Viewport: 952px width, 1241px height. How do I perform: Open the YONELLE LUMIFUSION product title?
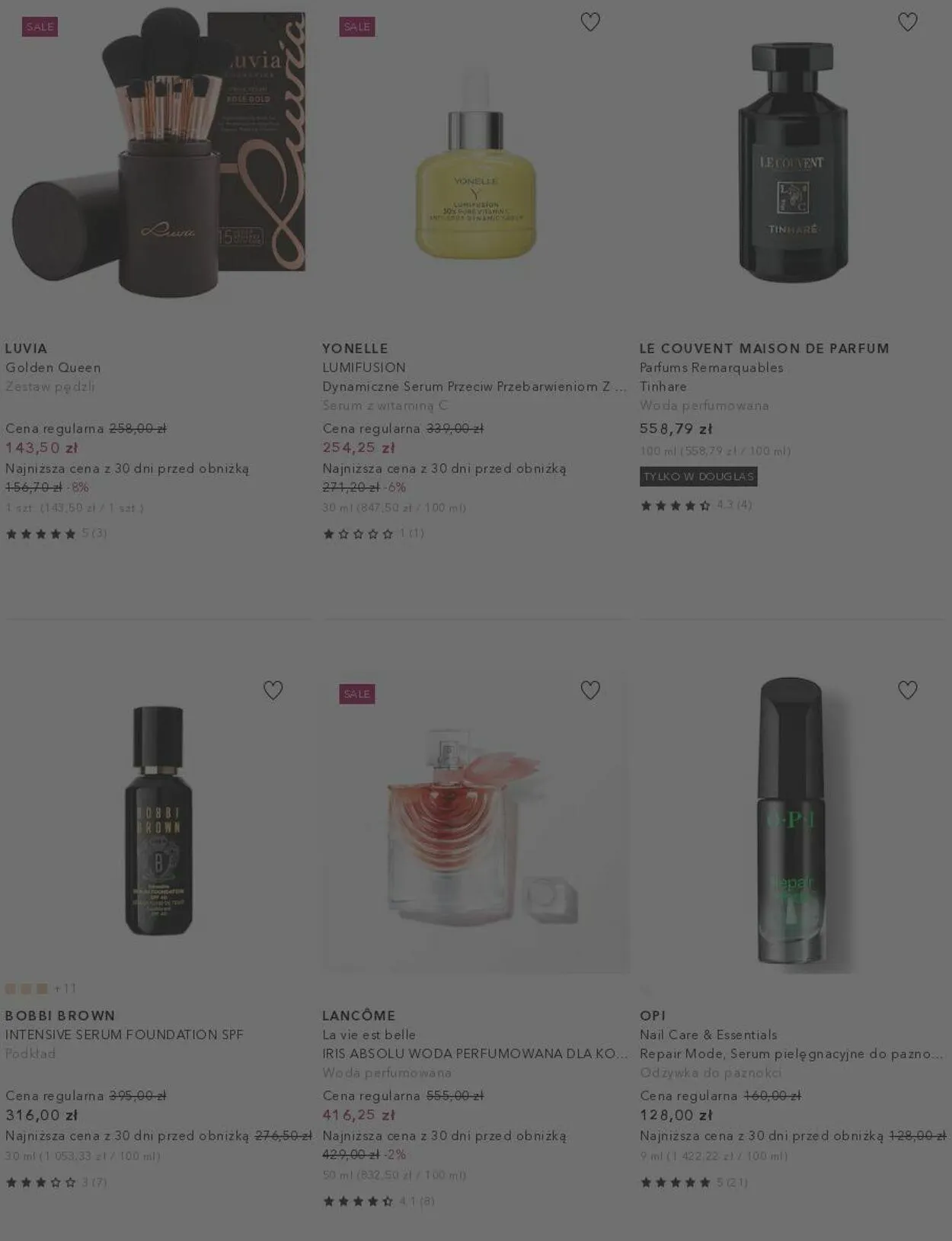pos(364,367)
